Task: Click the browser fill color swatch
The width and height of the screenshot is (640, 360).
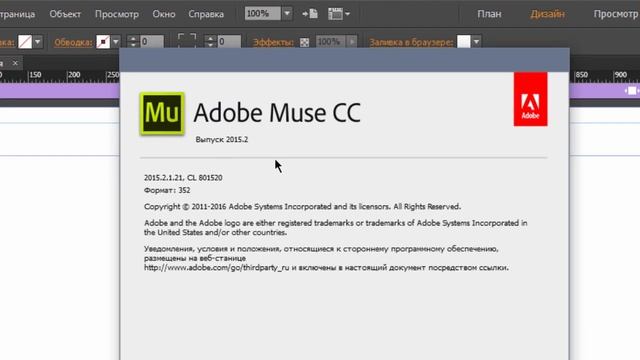Action: [x=464, y=42]
